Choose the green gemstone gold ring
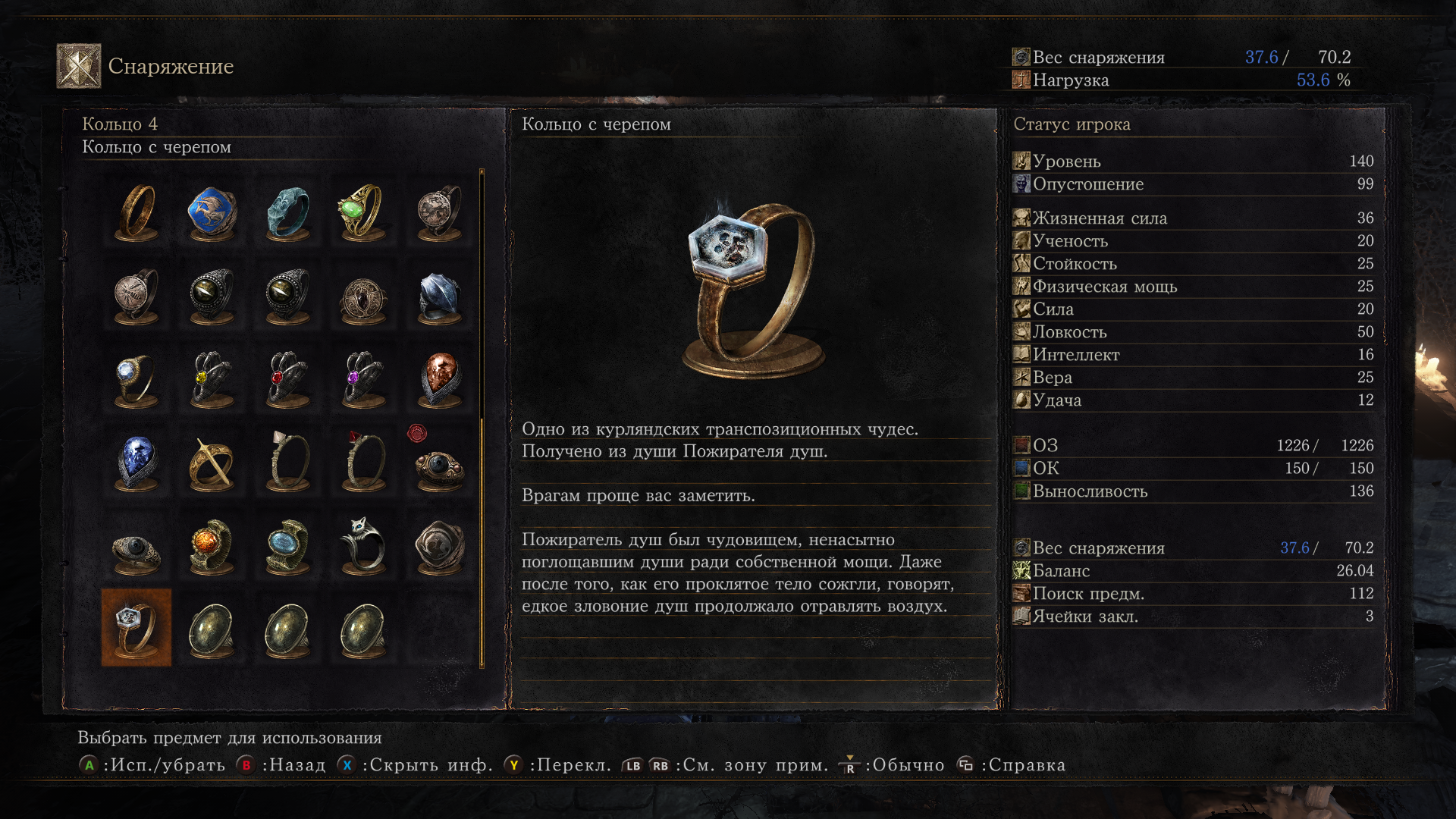This screenshot has height=819, width=1456. 363,213
